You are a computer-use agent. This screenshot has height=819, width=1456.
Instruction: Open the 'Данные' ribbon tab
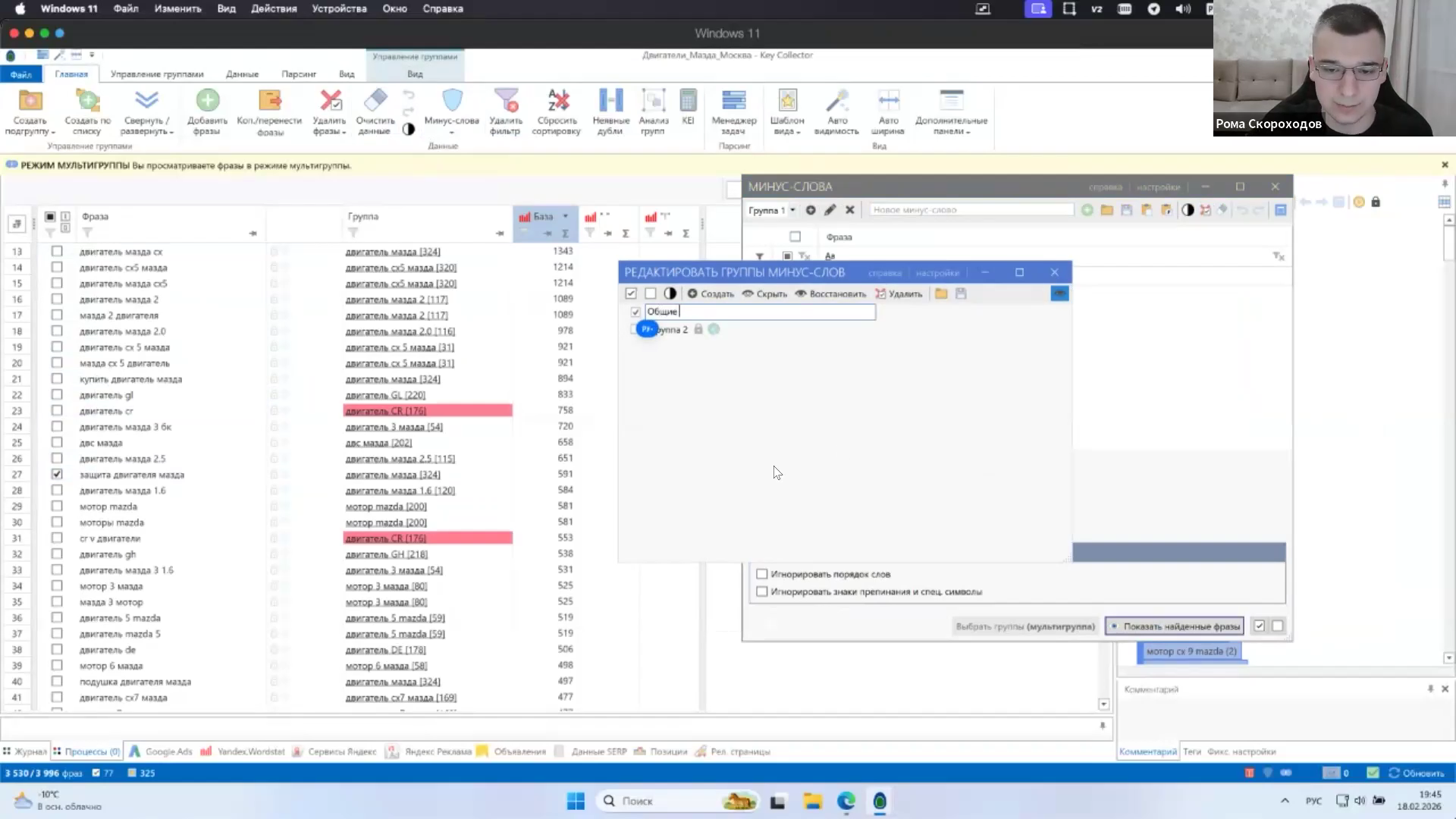pyautogui.click(x=242, y=74)
